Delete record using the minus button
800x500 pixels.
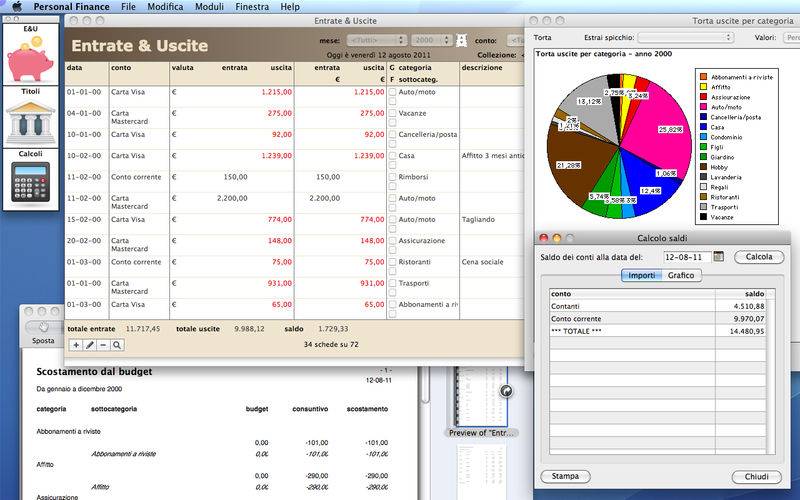tap(103, 345)
